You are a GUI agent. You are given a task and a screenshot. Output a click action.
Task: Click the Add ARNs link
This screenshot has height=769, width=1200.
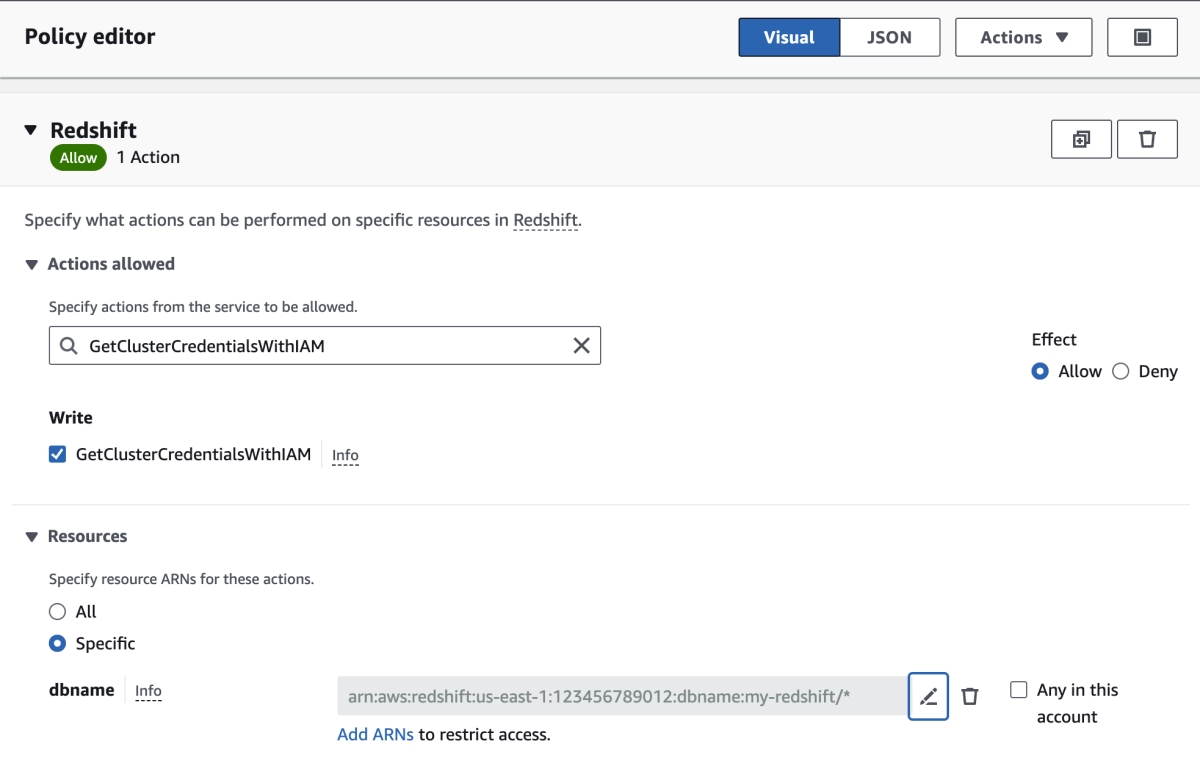tap(375, 734)
